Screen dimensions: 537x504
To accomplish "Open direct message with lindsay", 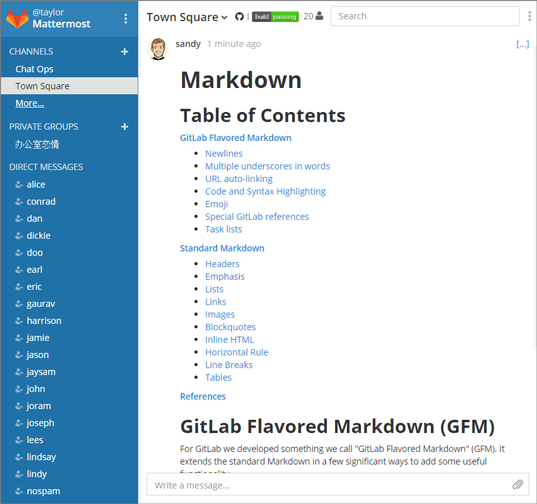I will (x=41, y=457).
